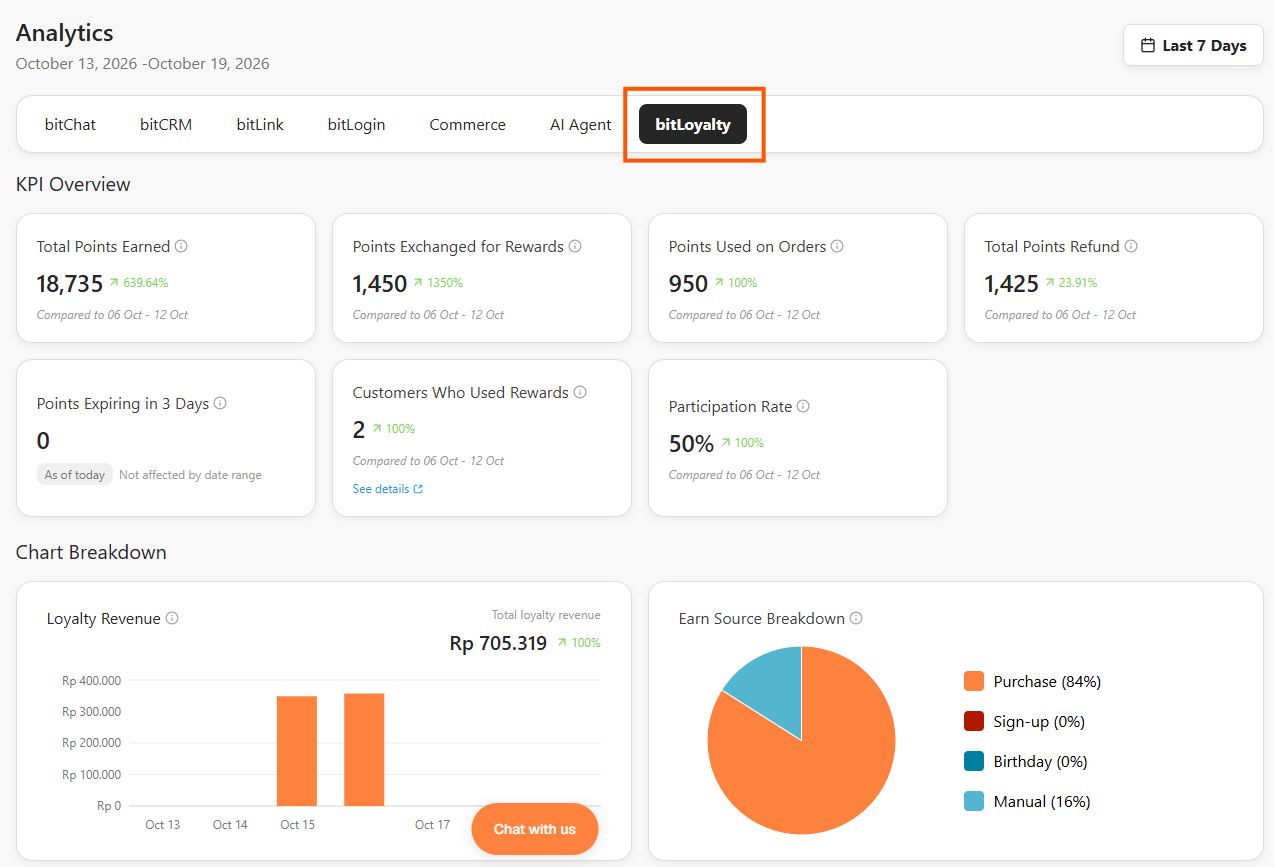The height and width of the screenshot is (867, 1274).
Task: Click the 18,735 total points value
Action: coord(70,284)
